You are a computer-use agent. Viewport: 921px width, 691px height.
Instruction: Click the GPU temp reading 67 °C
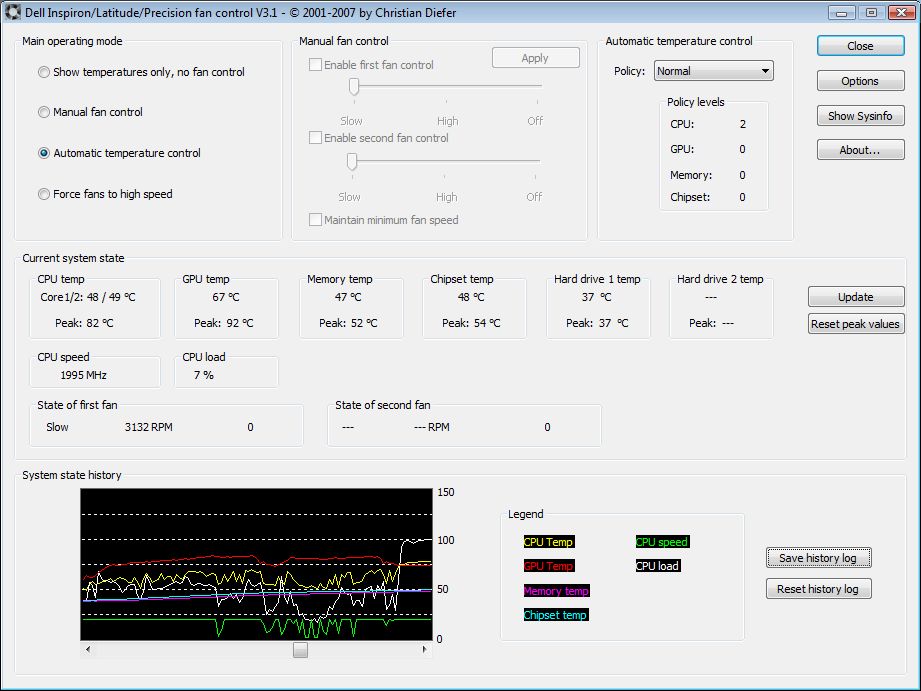[x=226, y=297]
